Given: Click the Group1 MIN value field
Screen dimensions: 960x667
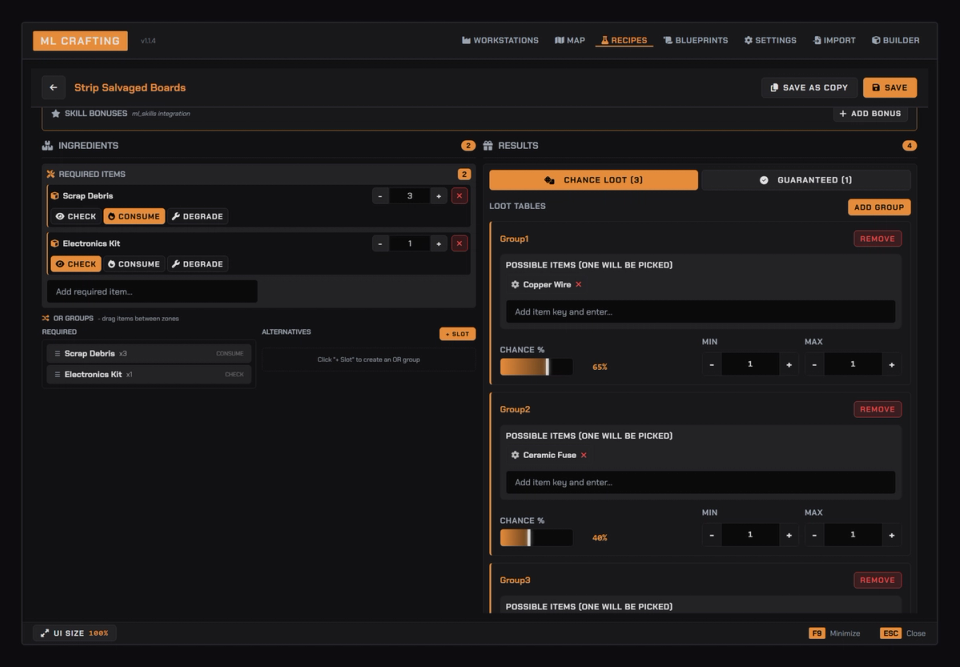Looking at the screenshot, I should (x=750, y=364).
